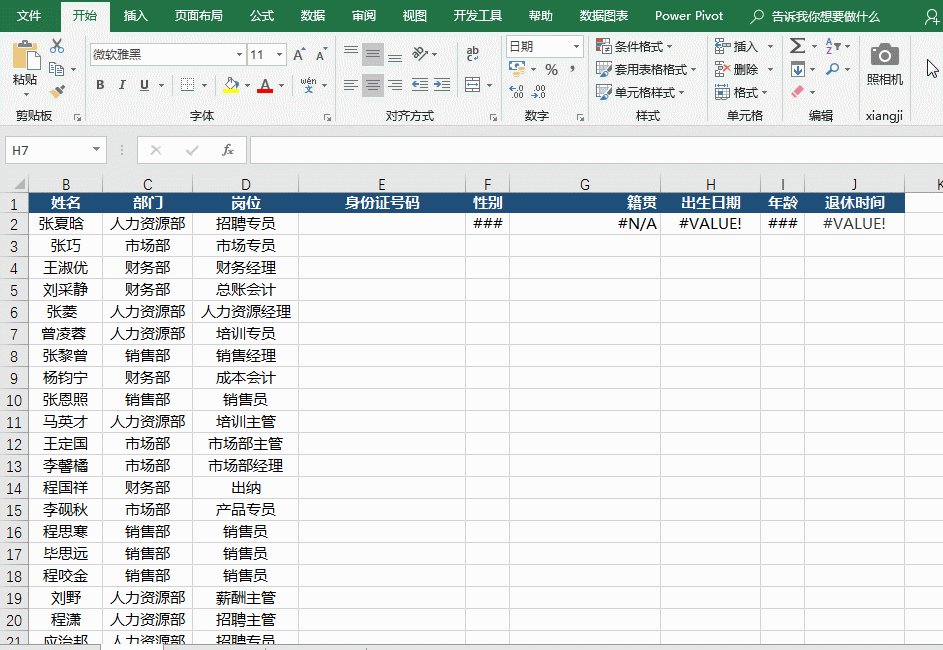Toggle bold formatting
Screen dimensions: 943x650
point(99,85)
